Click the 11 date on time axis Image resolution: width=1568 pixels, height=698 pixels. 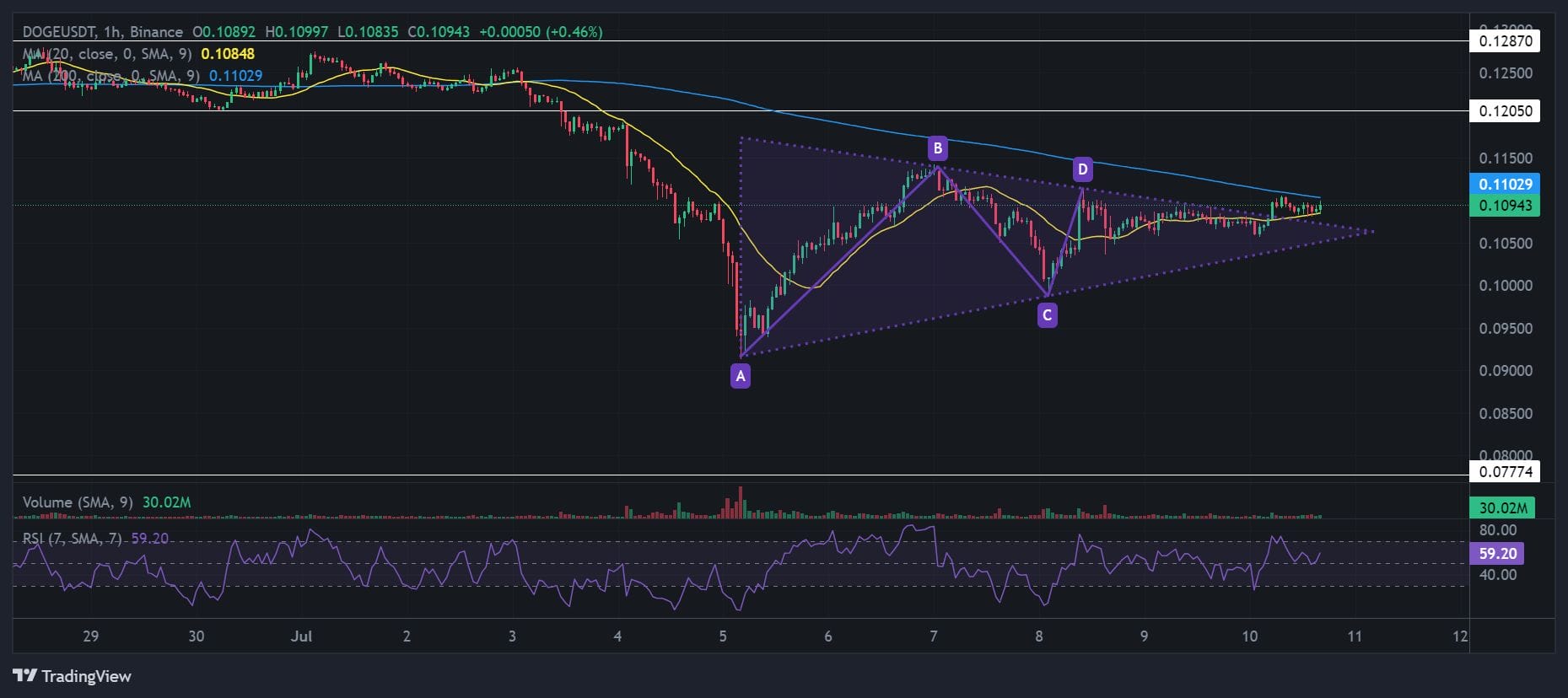click(x=1355, y=636)
